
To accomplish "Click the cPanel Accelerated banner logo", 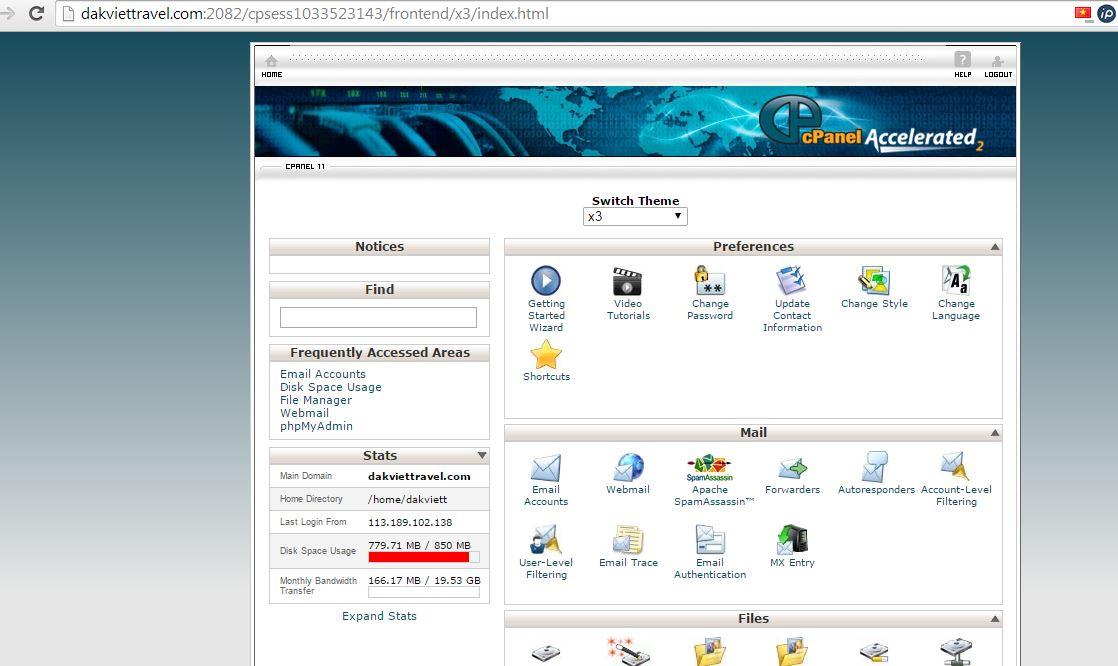I will [x=871, y=123].
